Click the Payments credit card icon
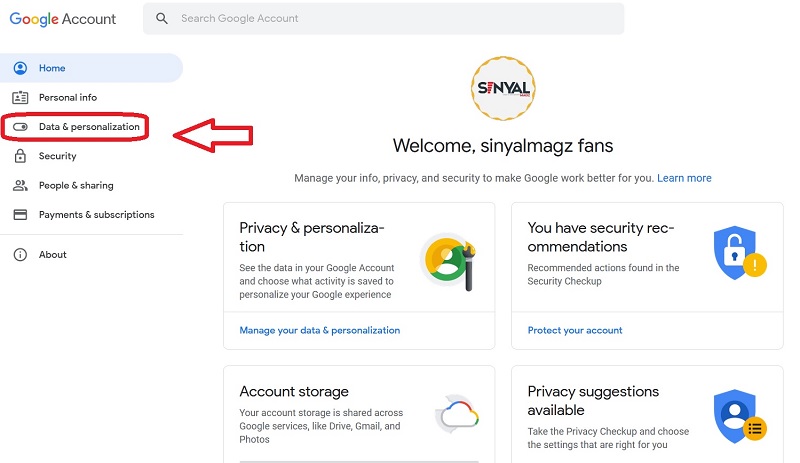 click(x=20, y=214)
